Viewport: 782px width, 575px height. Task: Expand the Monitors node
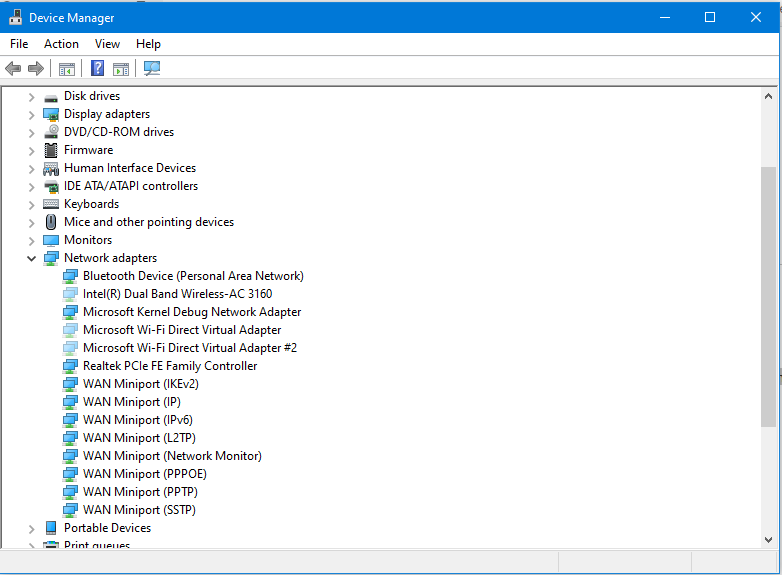31,241
